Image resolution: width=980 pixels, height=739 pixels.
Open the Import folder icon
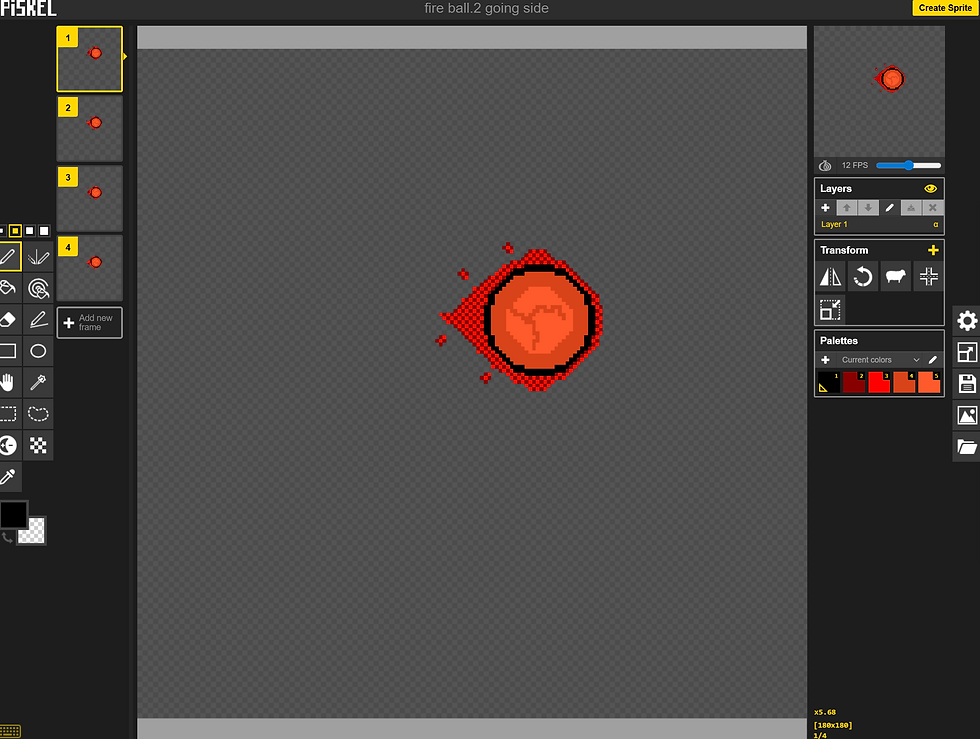pyautogui.click(x=967, y=446)
